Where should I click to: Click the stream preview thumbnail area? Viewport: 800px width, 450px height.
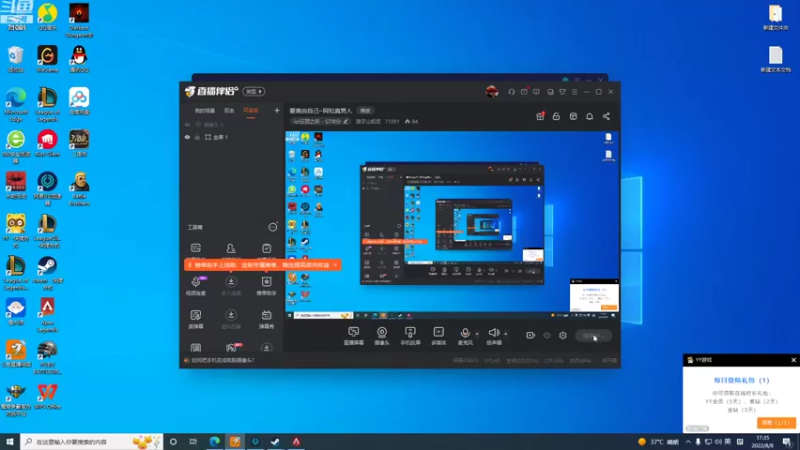click(x=452, y=226)
